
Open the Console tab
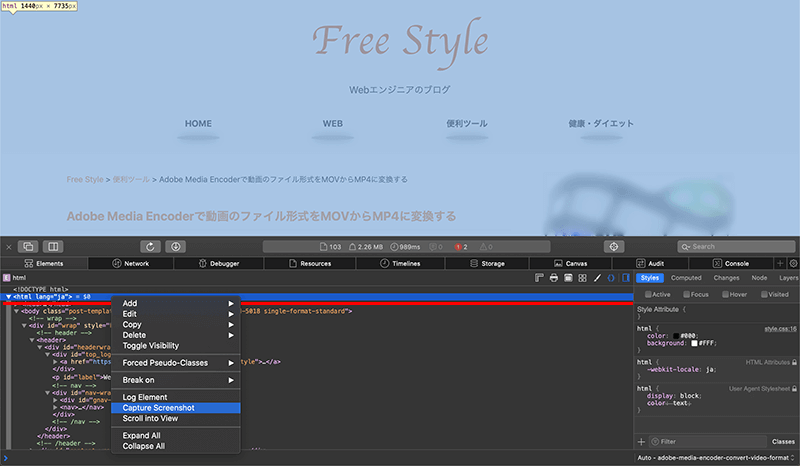731,263
